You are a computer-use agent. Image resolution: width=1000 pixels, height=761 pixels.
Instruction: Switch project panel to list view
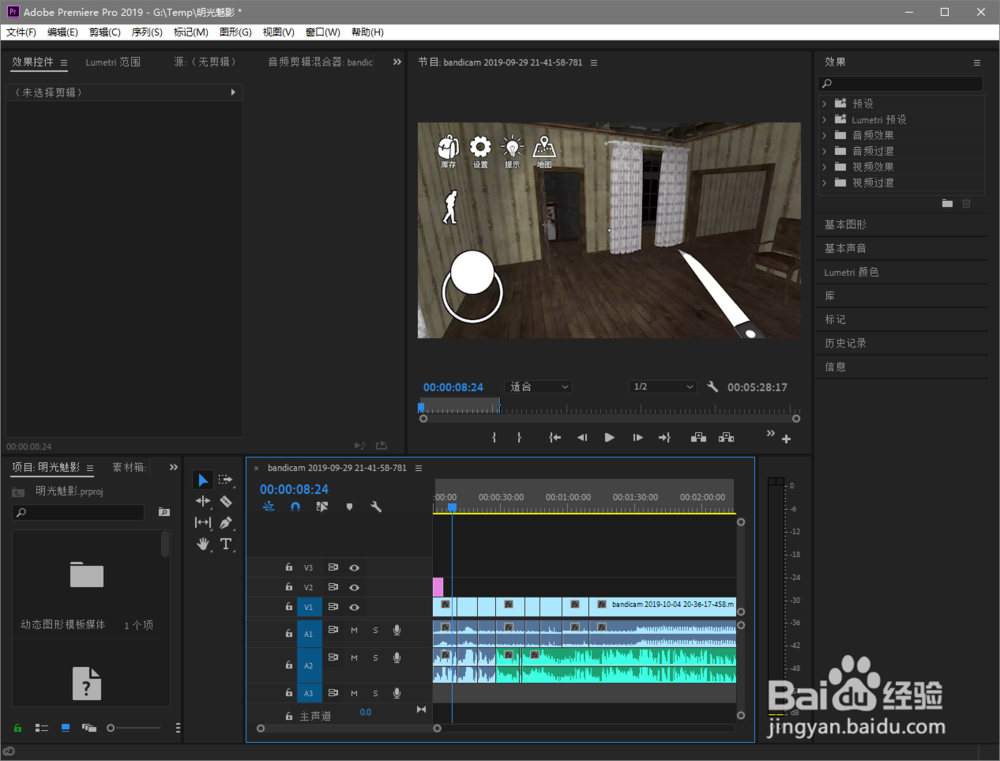[41, 728]
